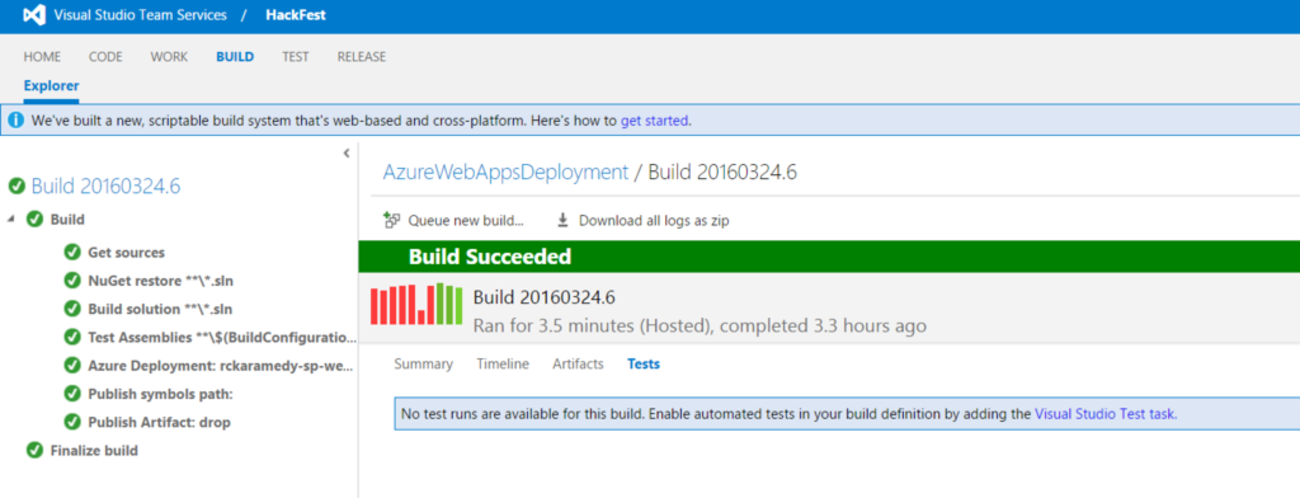Switch to the Summary tab

pos(423,364)
